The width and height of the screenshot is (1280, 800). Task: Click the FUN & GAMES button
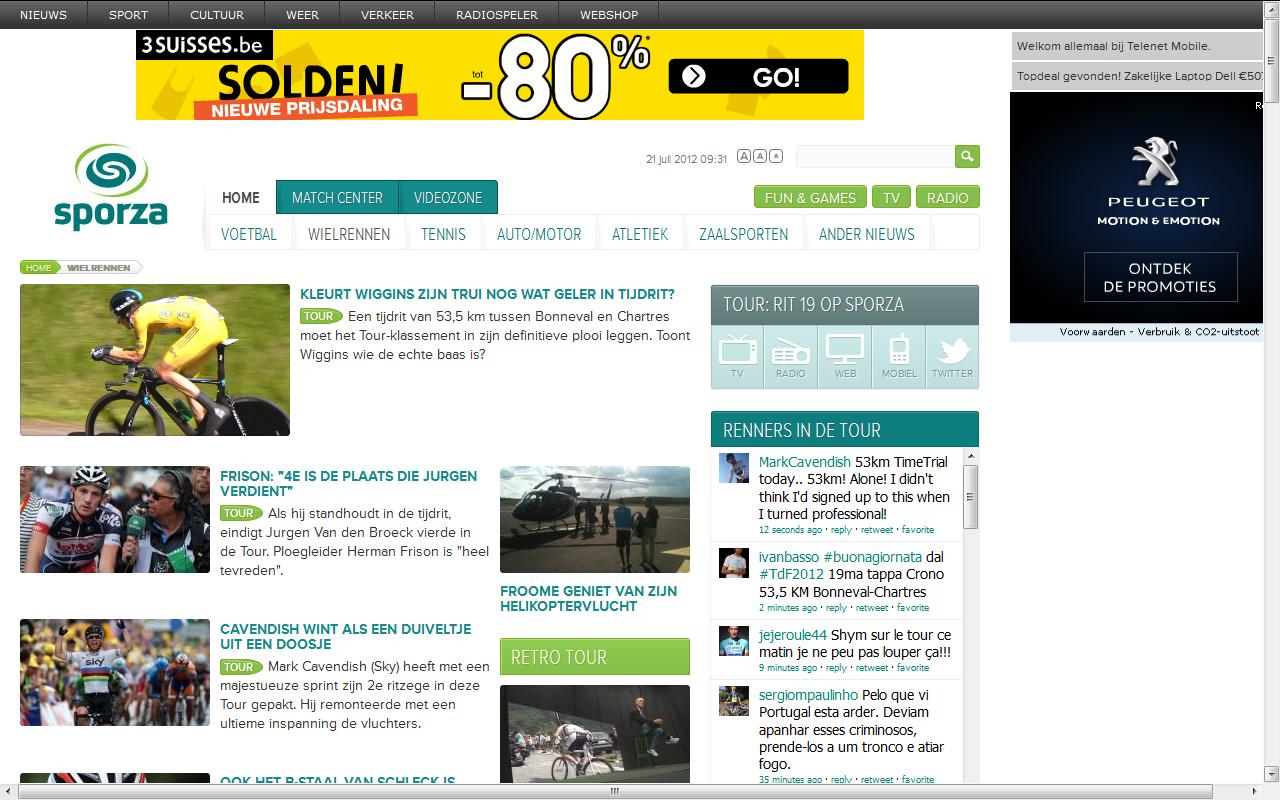click(810, 197)
